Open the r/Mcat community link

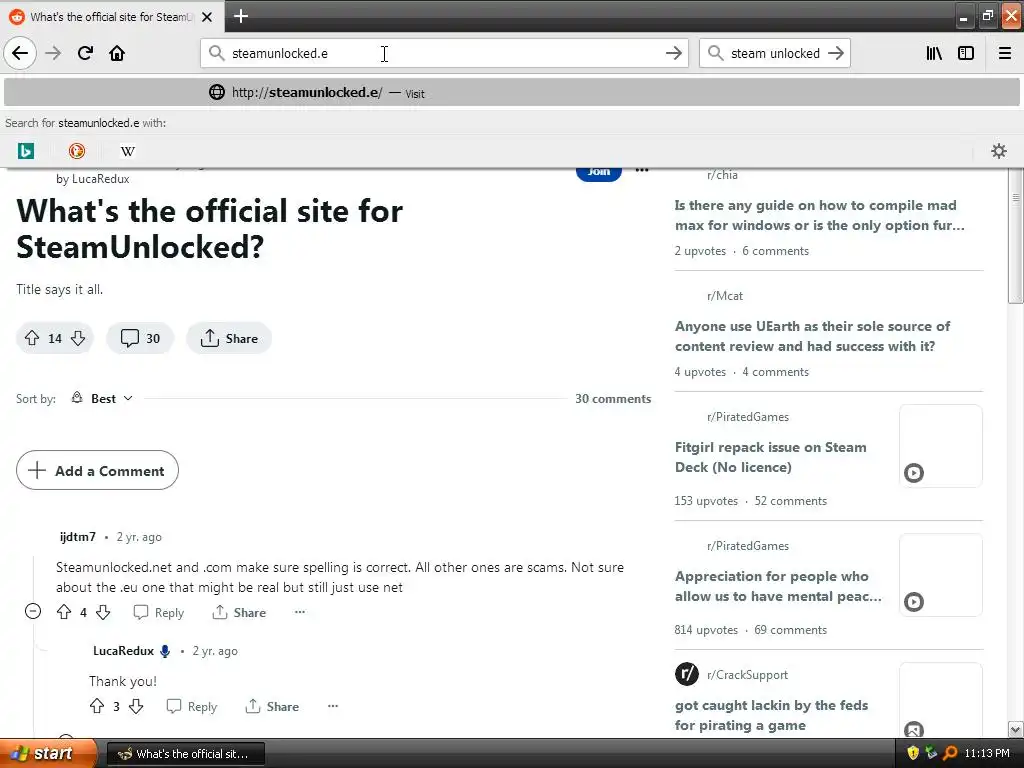(x=725, y=296)
